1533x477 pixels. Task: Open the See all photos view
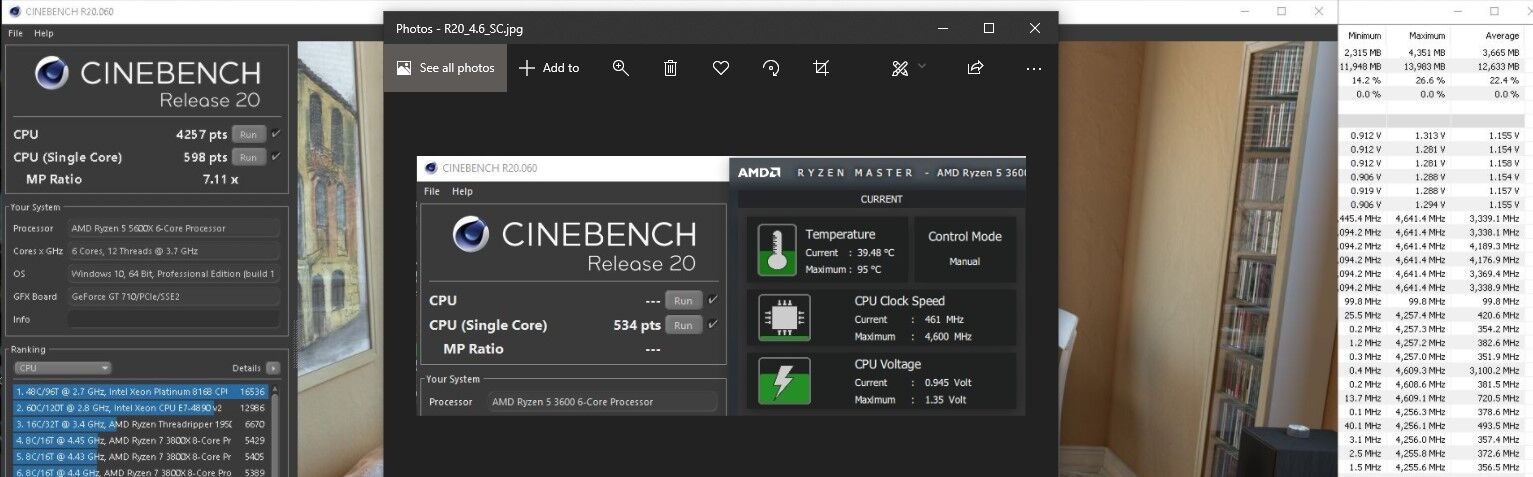pyautogui.click(x=445, y=68)
